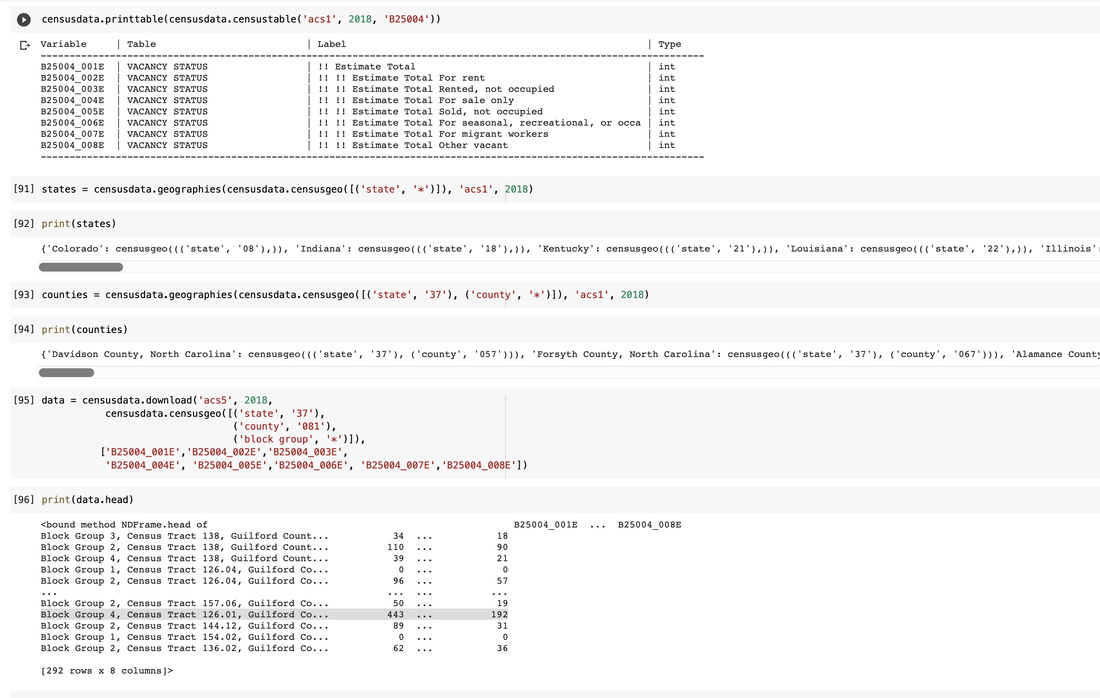This screenshot has width=1100, height=698.
Task: Click the B25004_005E variable row
Action: 358,112
